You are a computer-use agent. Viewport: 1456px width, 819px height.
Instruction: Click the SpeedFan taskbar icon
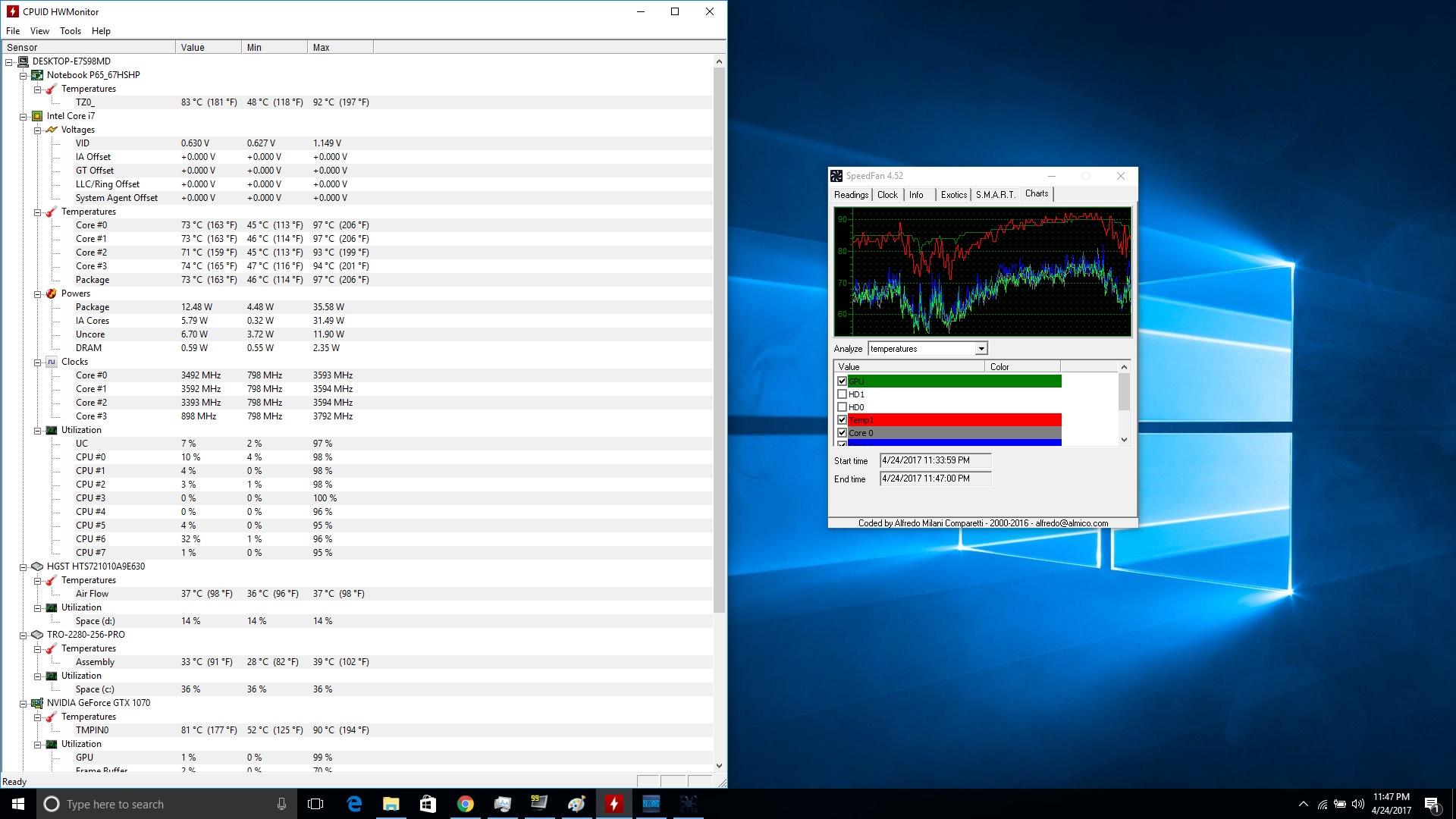coord(689,804)
